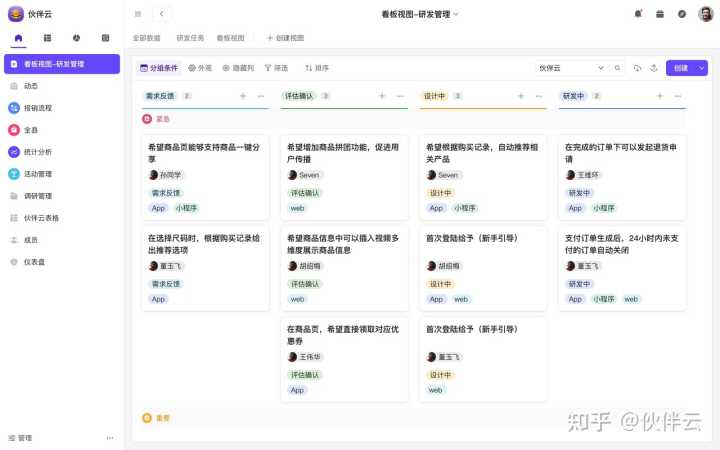Screen dimensions: 720x450
Task: Collapse the 设计中 column with minus
Action: (x=539, y=96)
